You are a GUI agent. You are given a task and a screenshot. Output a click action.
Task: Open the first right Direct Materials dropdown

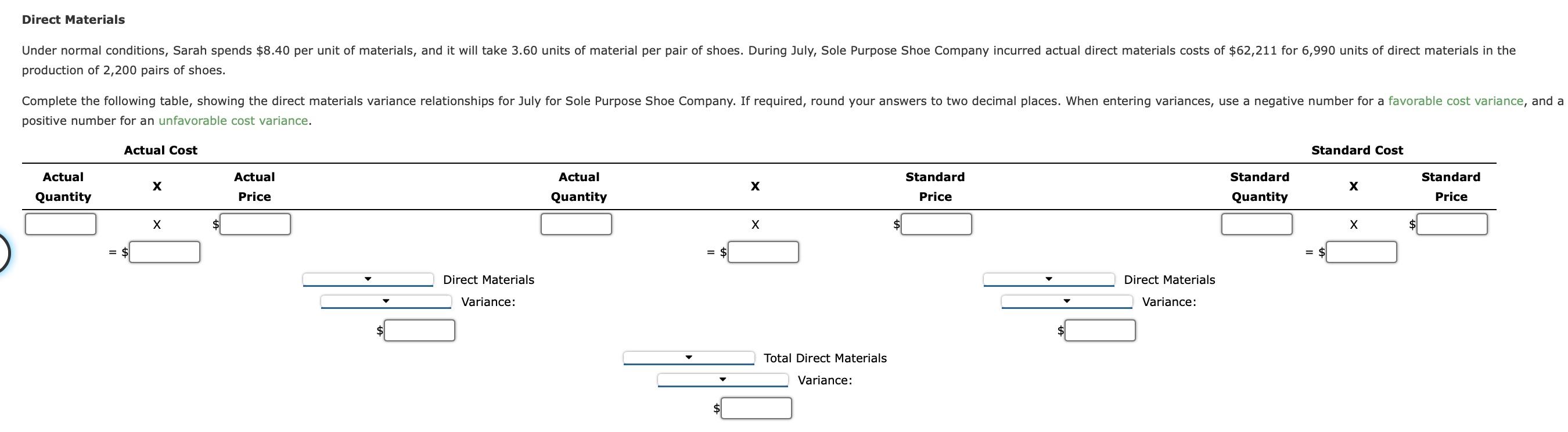(x=1049, y=279)
